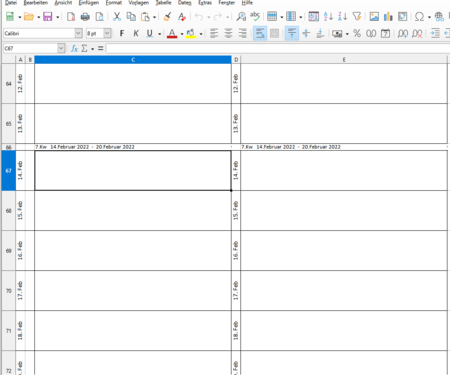
Task: Open the 8 pt font size dropdown
Action: coord(107,33)
